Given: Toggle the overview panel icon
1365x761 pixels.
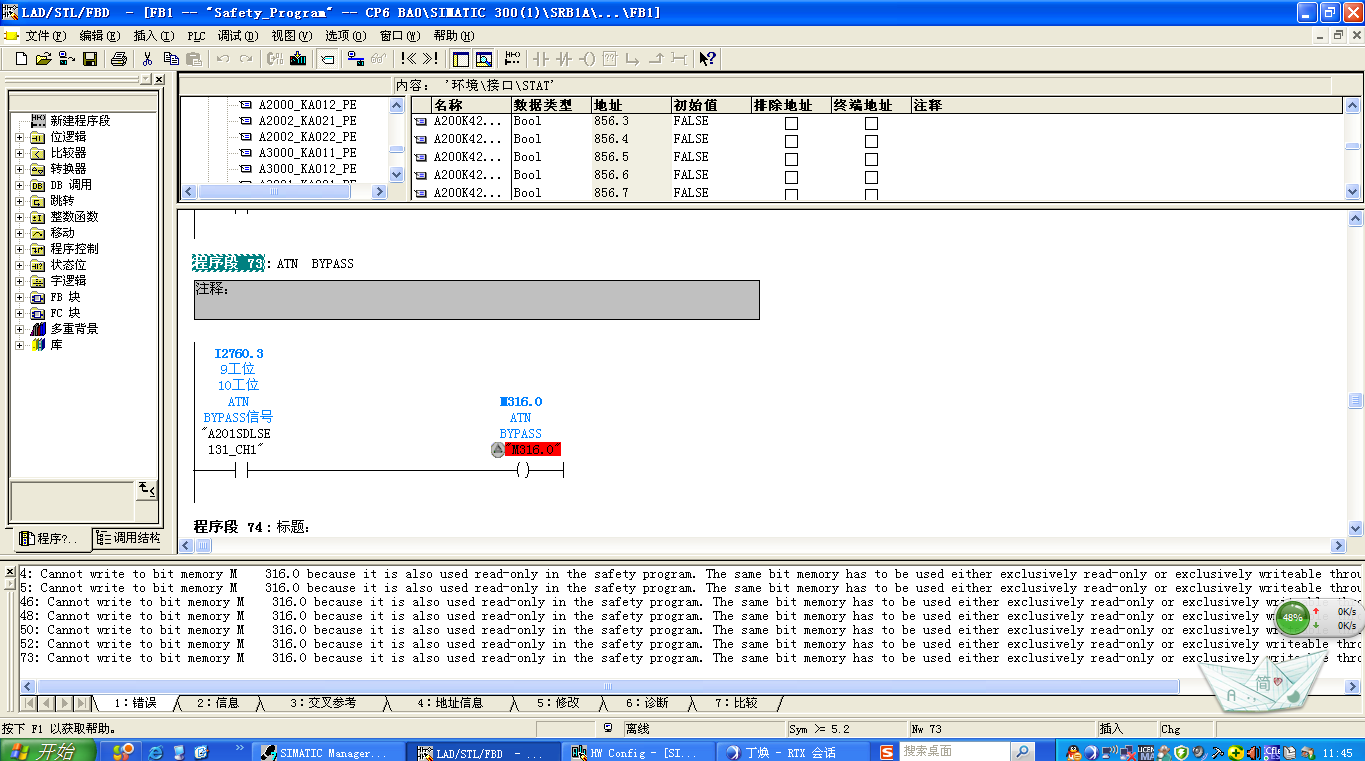Looking at the screenshot, I should click(461, 59).
